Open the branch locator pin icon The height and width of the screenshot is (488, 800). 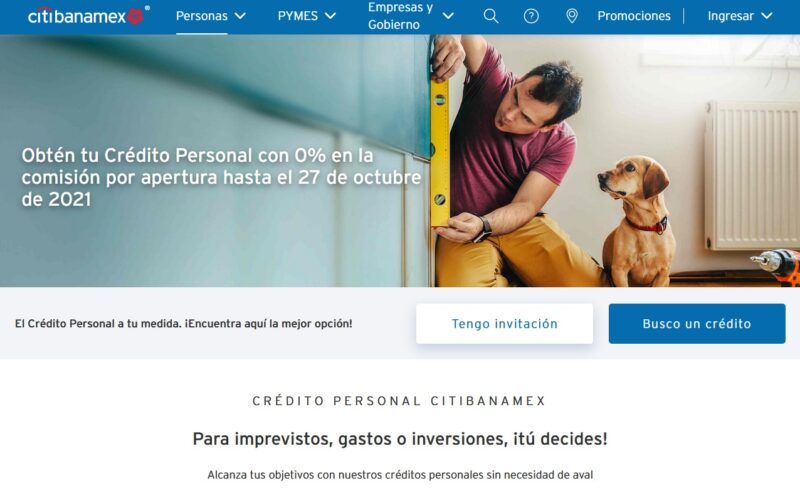point(572,16)
